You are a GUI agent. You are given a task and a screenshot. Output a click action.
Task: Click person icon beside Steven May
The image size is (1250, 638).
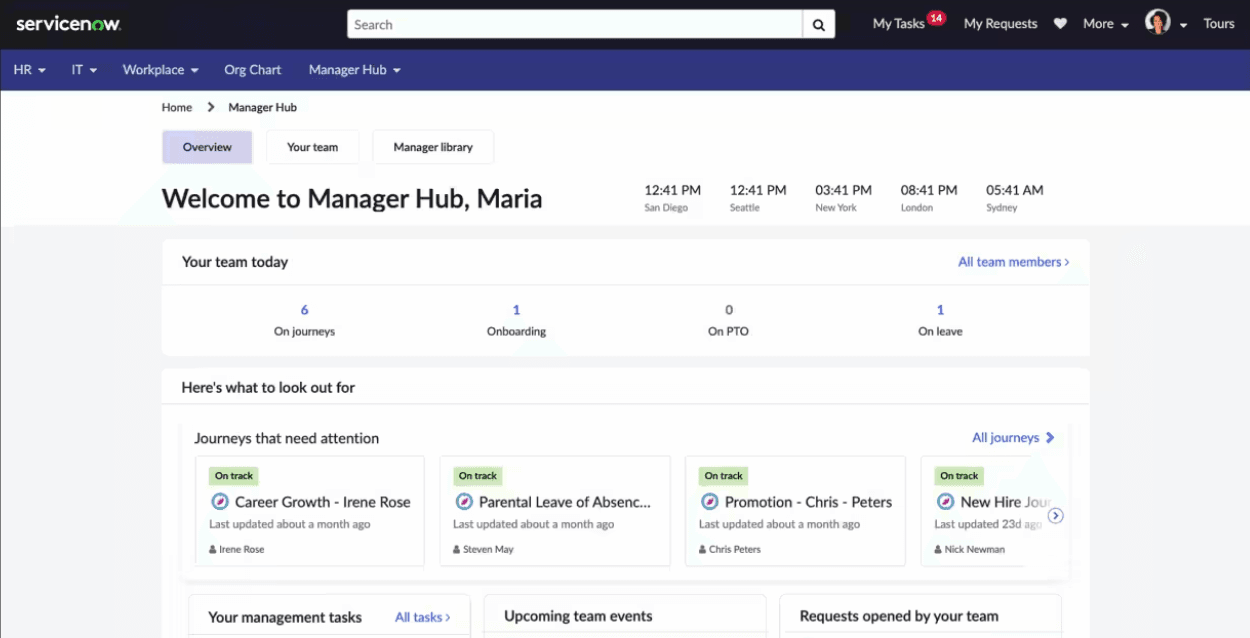click(457, 550)
